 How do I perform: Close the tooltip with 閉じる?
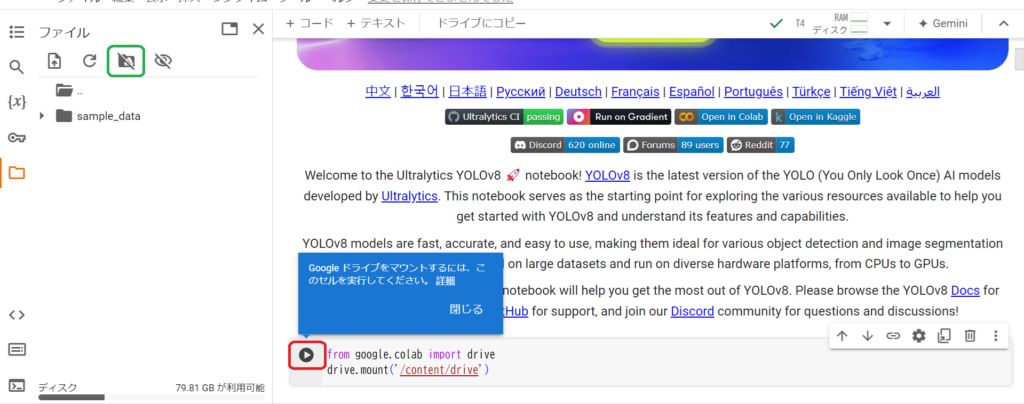[466, 309]
